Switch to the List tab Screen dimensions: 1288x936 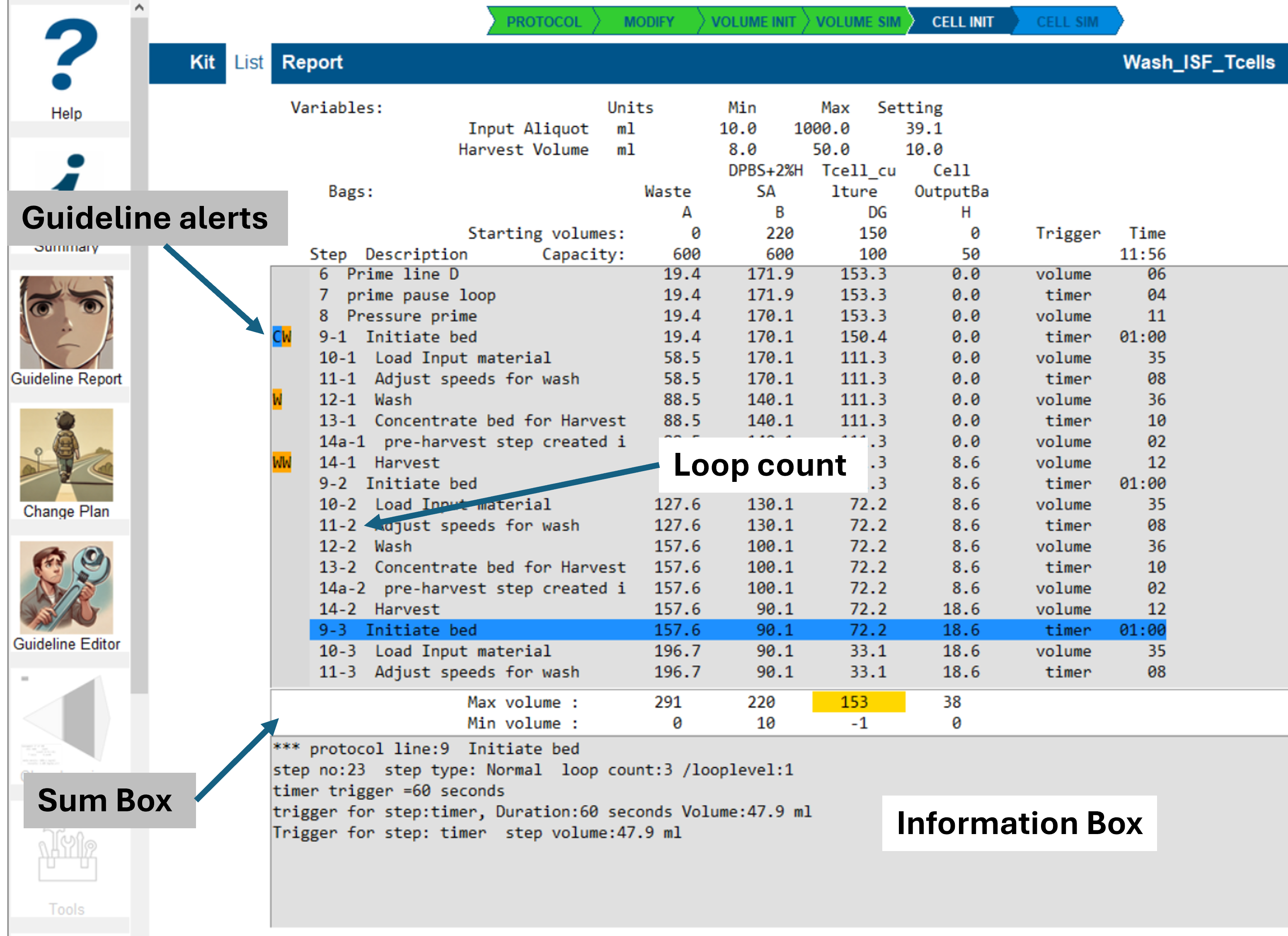(x=248, y=63)
